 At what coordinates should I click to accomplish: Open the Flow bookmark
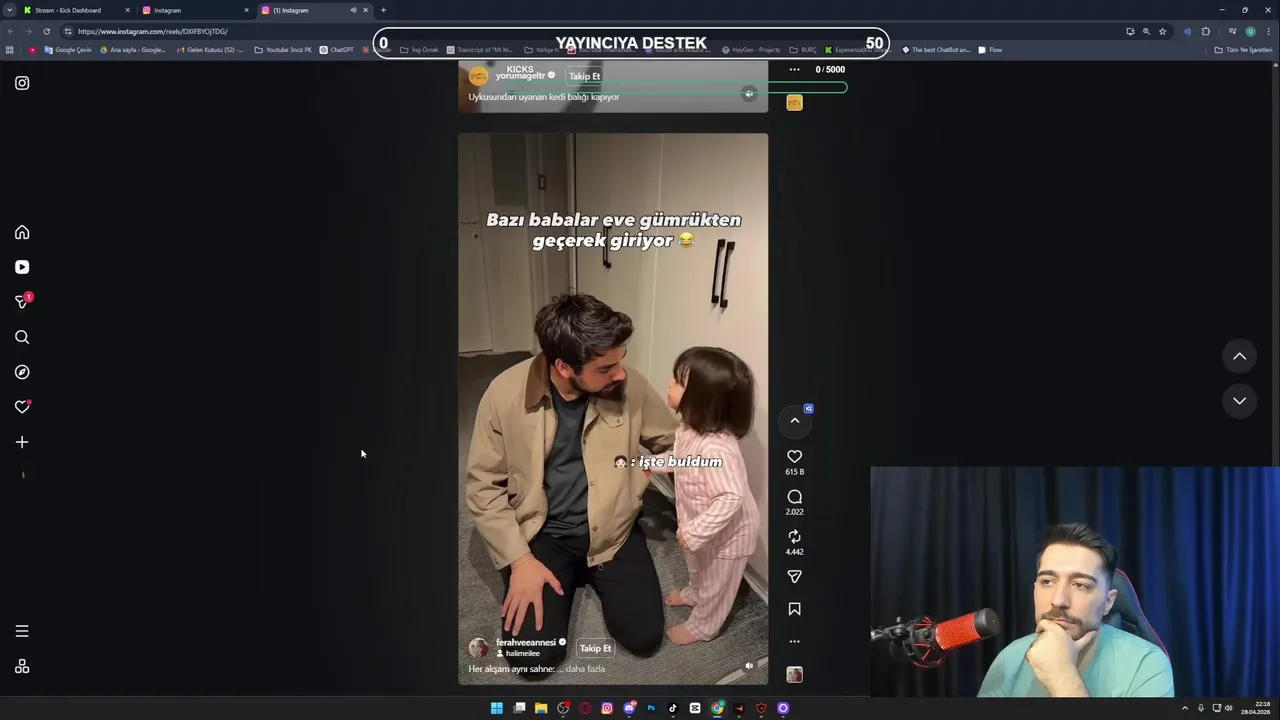(990, 50)
